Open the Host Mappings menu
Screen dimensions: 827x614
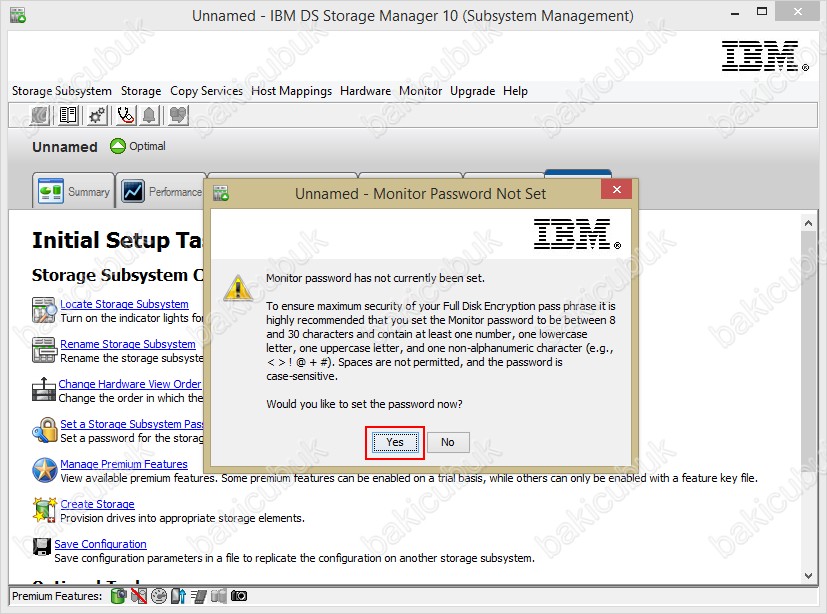[291, 91]
